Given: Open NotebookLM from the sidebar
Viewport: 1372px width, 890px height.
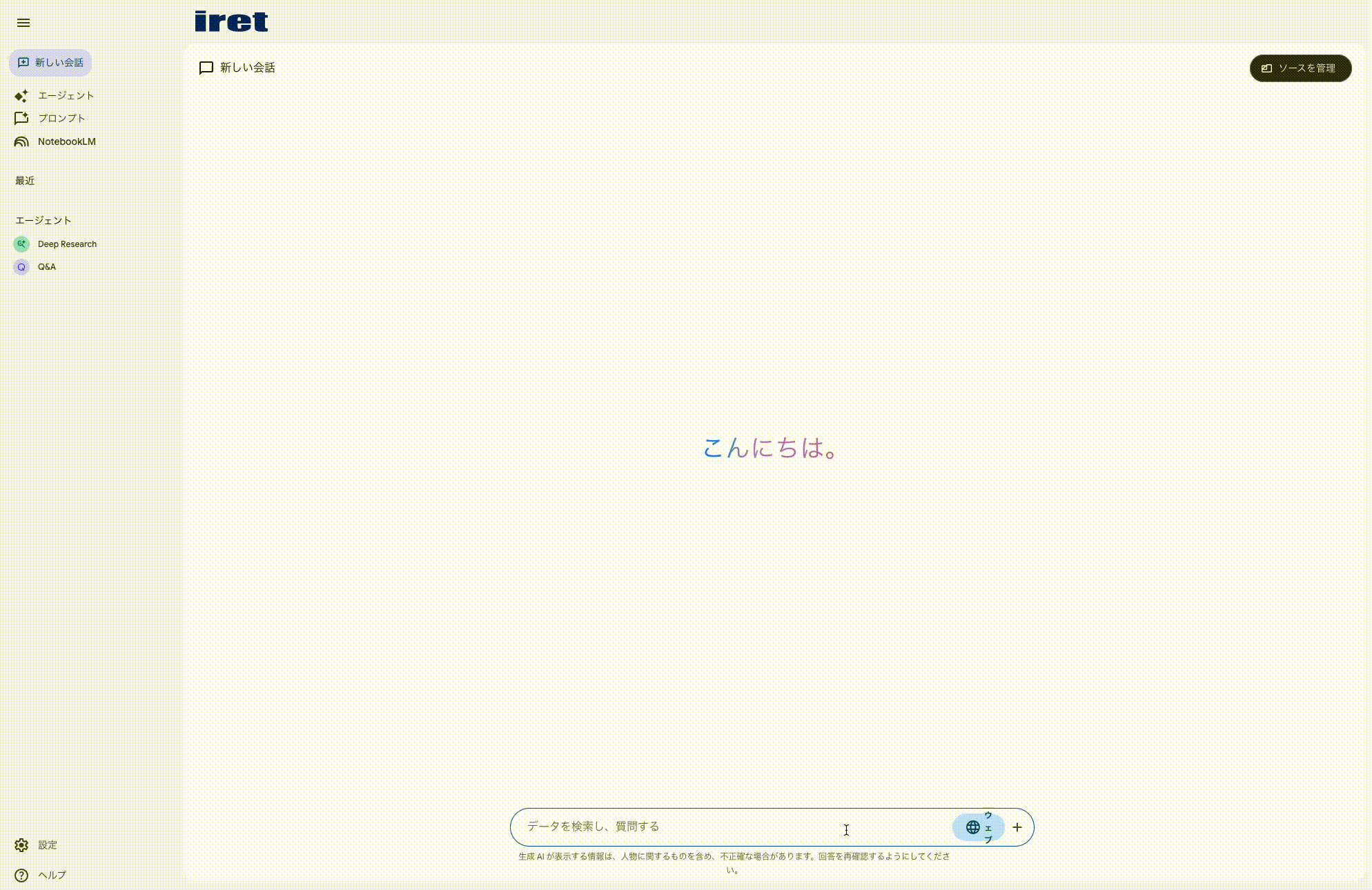Looking at the screenshot, I should 55,141.
